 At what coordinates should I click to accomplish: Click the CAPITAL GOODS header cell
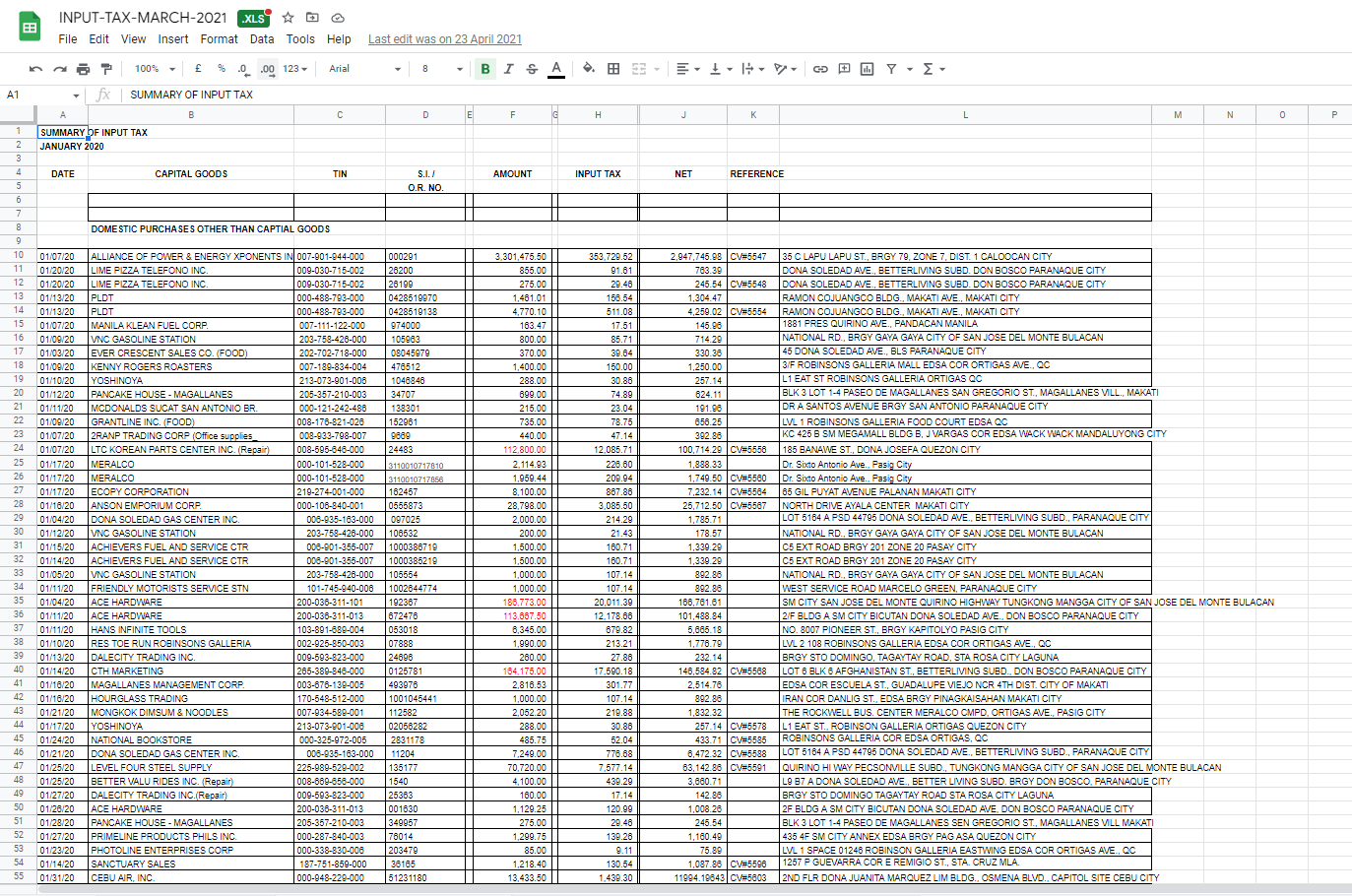coord(191,174)
